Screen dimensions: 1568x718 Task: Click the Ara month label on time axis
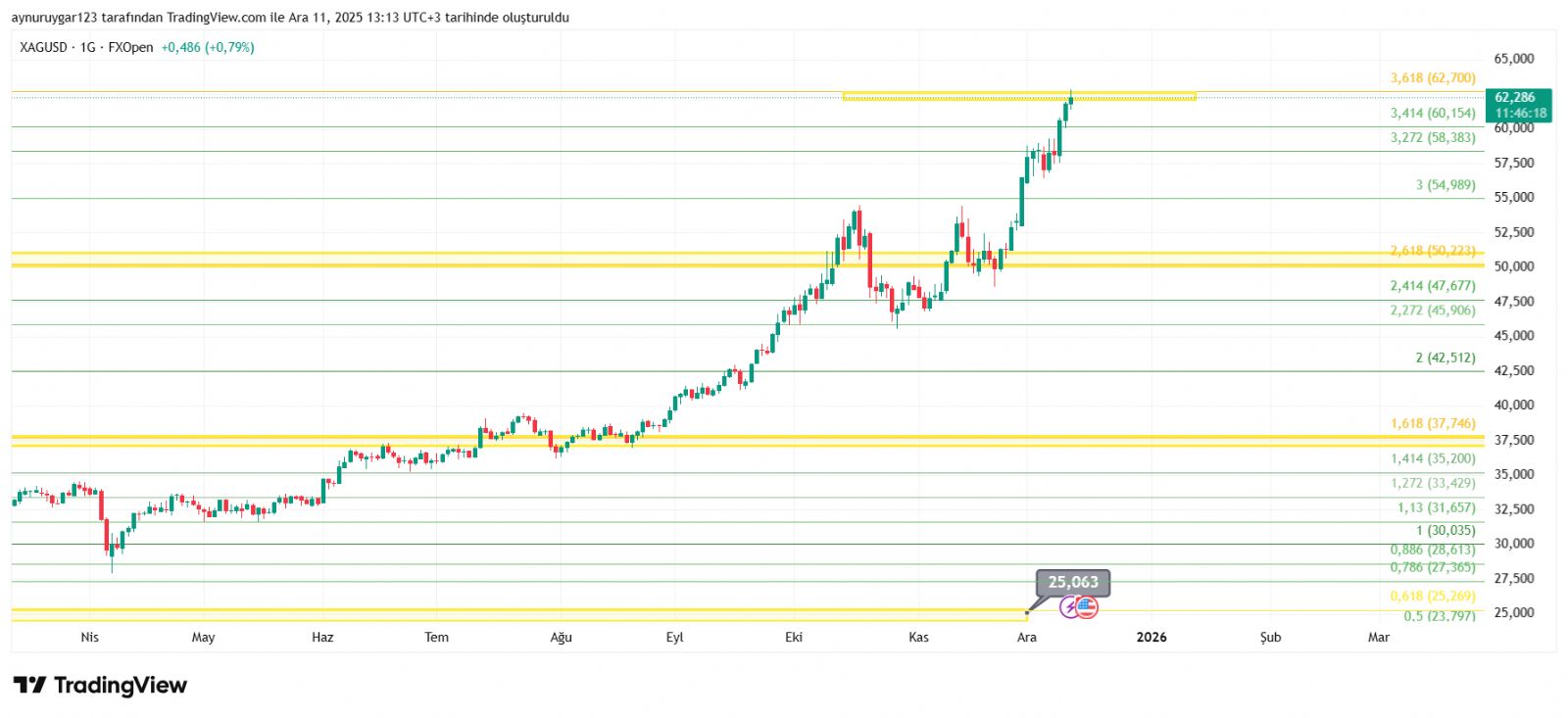point(1026,637)
